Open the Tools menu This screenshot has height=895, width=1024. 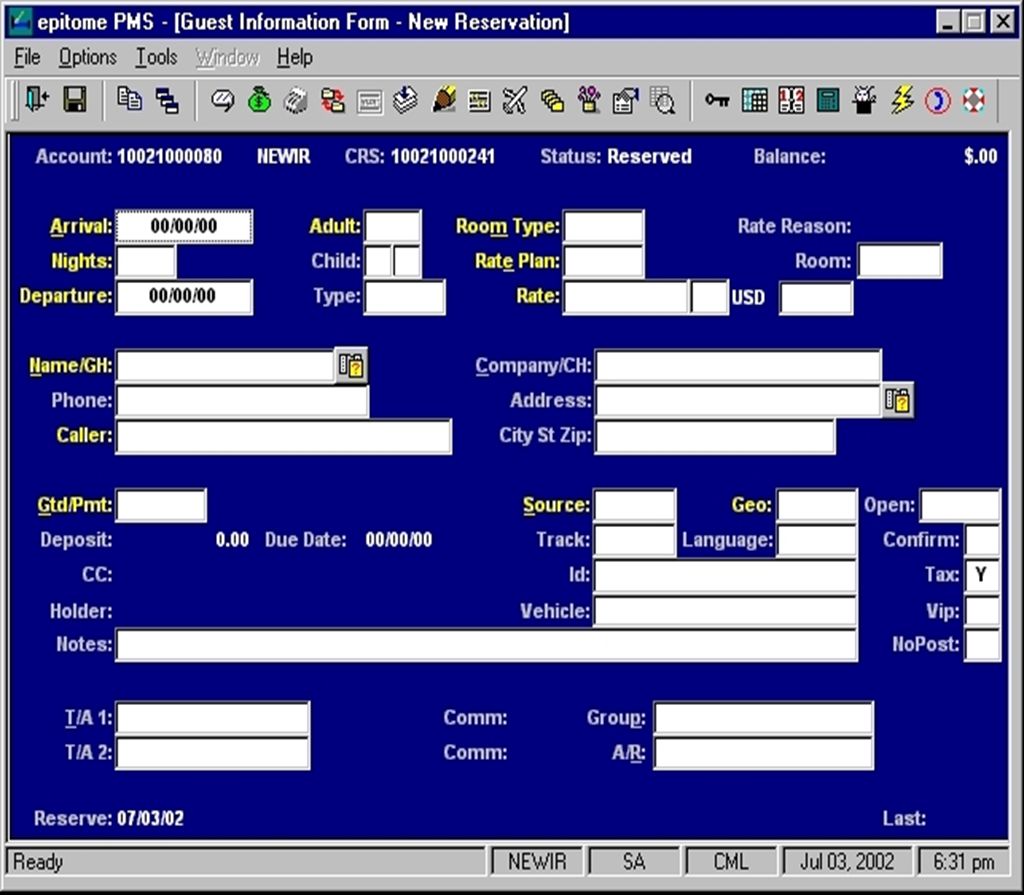pyautogui.click(x=156, y=57)
